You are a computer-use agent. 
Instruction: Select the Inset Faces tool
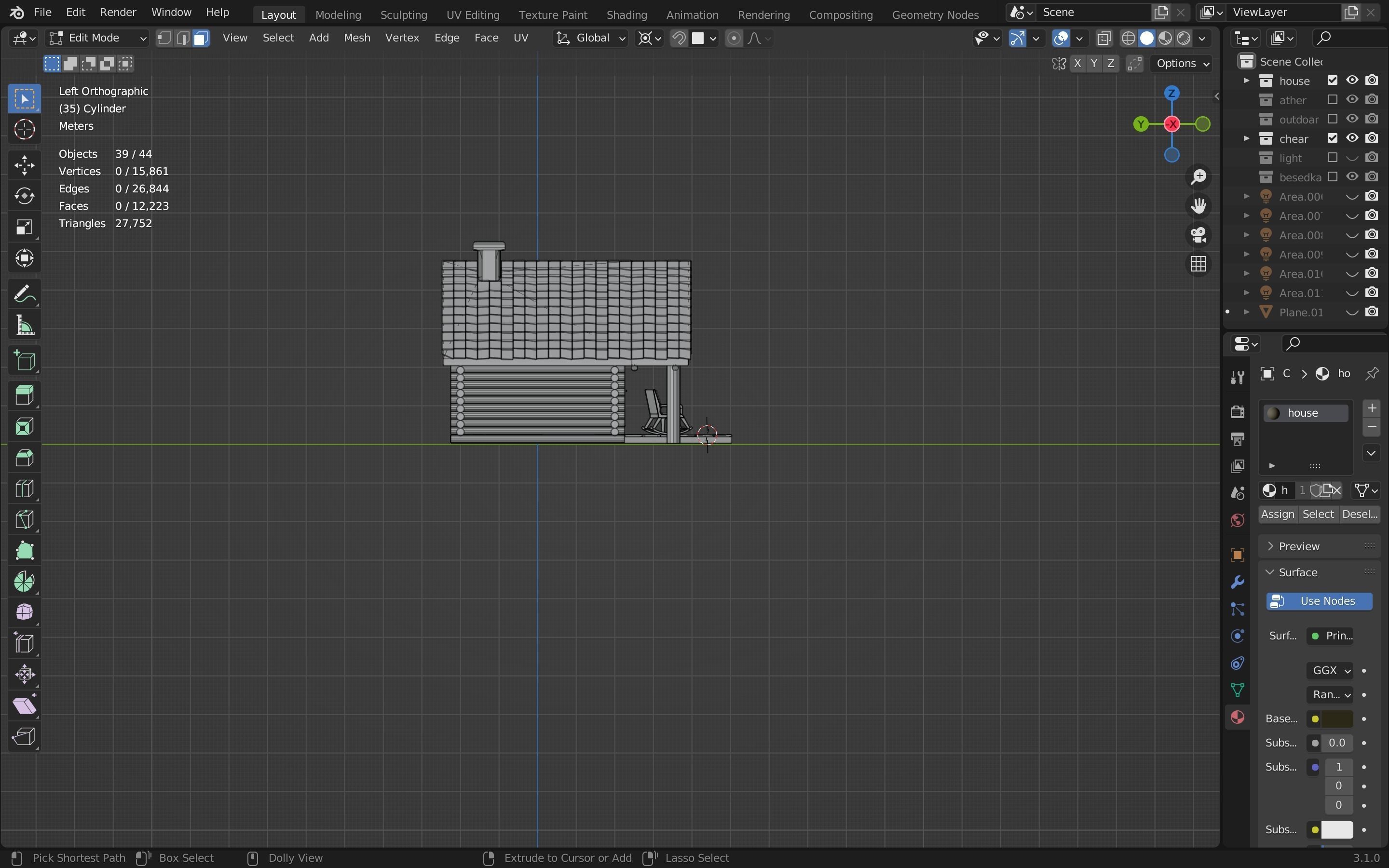pos(24,427)
